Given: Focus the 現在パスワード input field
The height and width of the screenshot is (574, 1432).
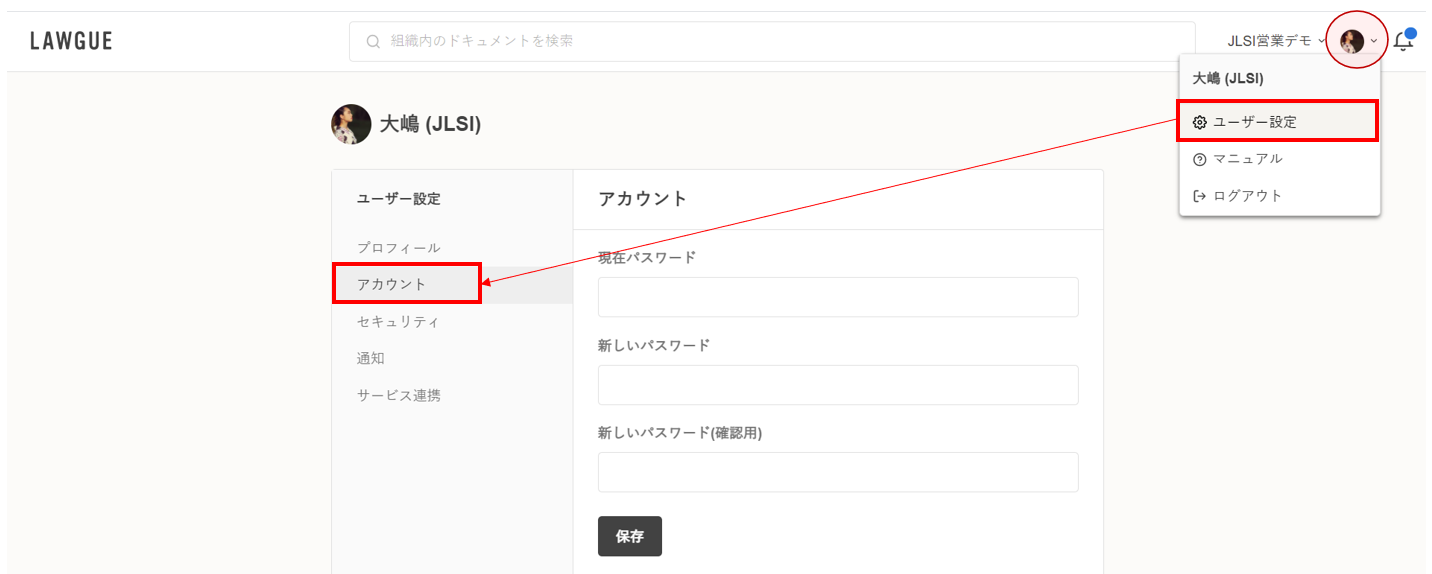Looking at the screenshot, I should tap(837, 297).
